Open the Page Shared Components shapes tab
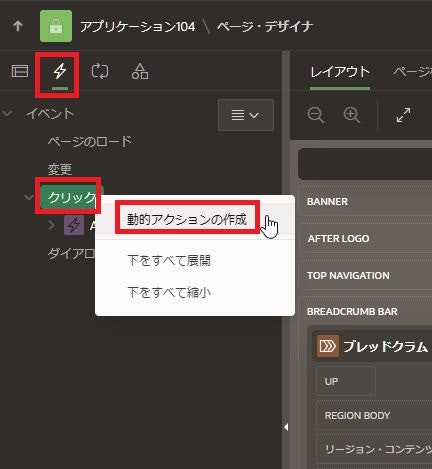Screen dimensions: 432x469 [x=140, y=71]
